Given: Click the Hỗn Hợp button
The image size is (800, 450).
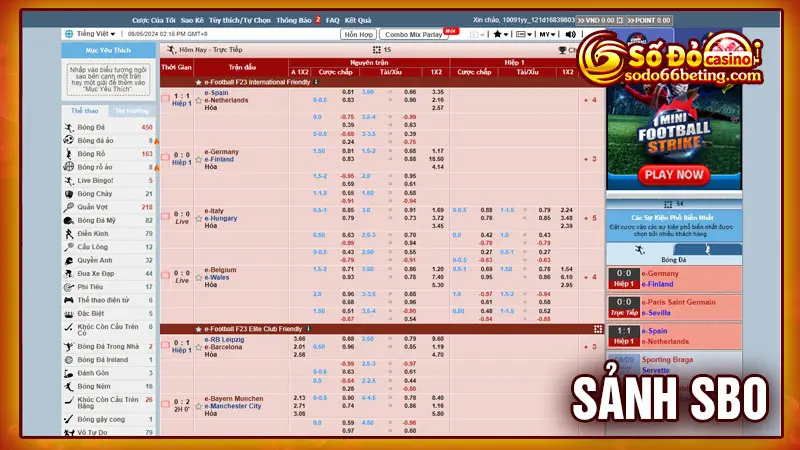Looking at the screenshot, I should click(358, 34).
